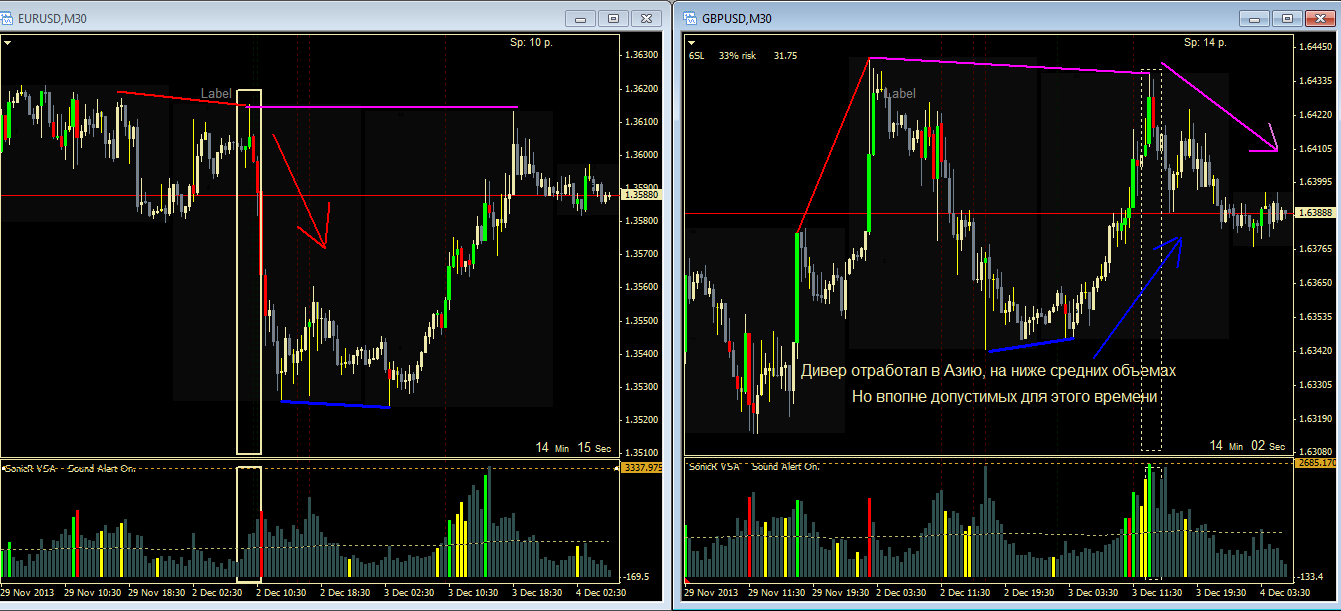Click the '14 Min 15 Sec' candle timer
Image resolution: width=1341 pixels, height=611 pixels.
point(574,448)
